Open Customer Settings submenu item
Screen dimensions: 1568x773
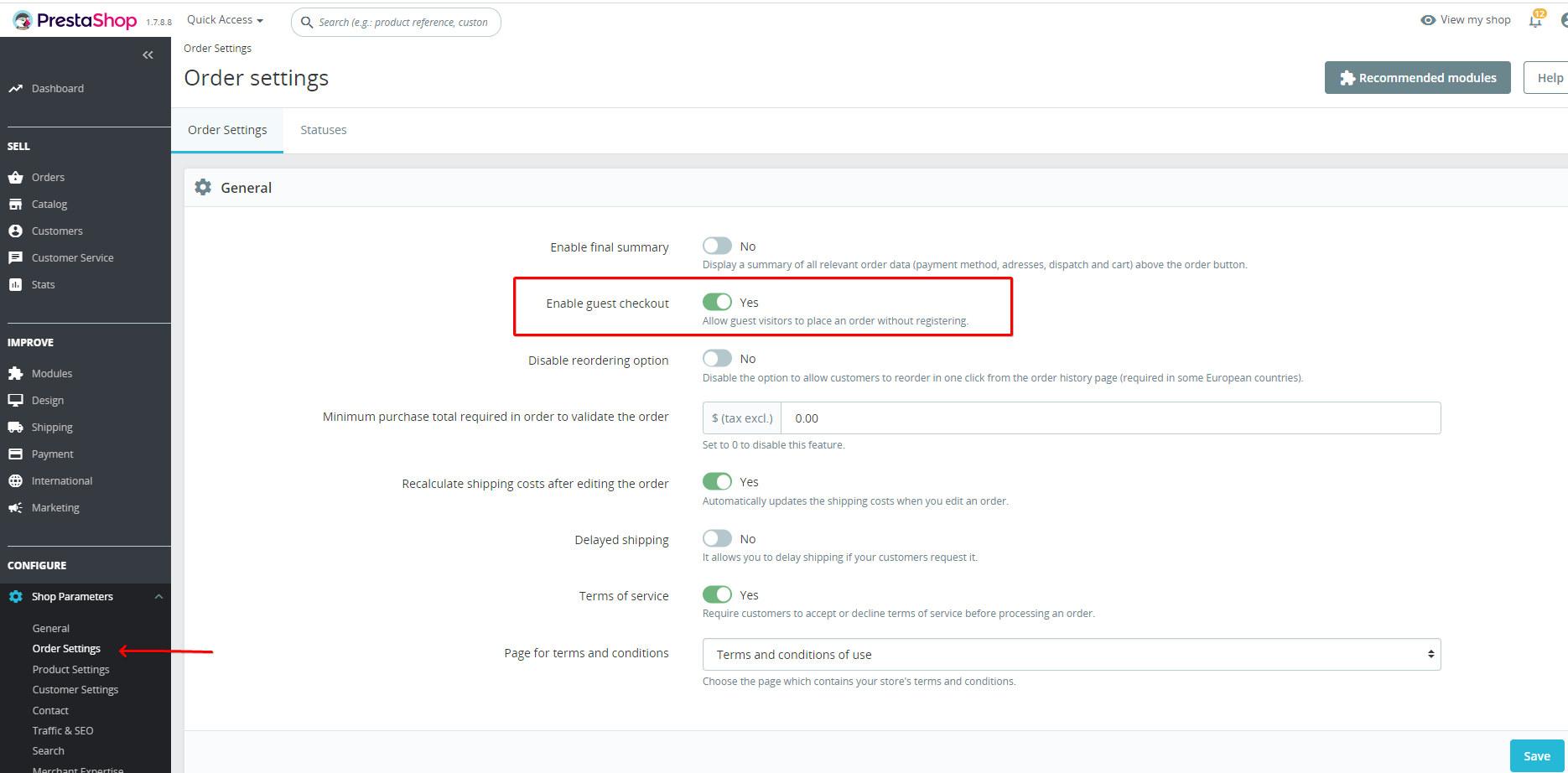[x=75, y=689]
